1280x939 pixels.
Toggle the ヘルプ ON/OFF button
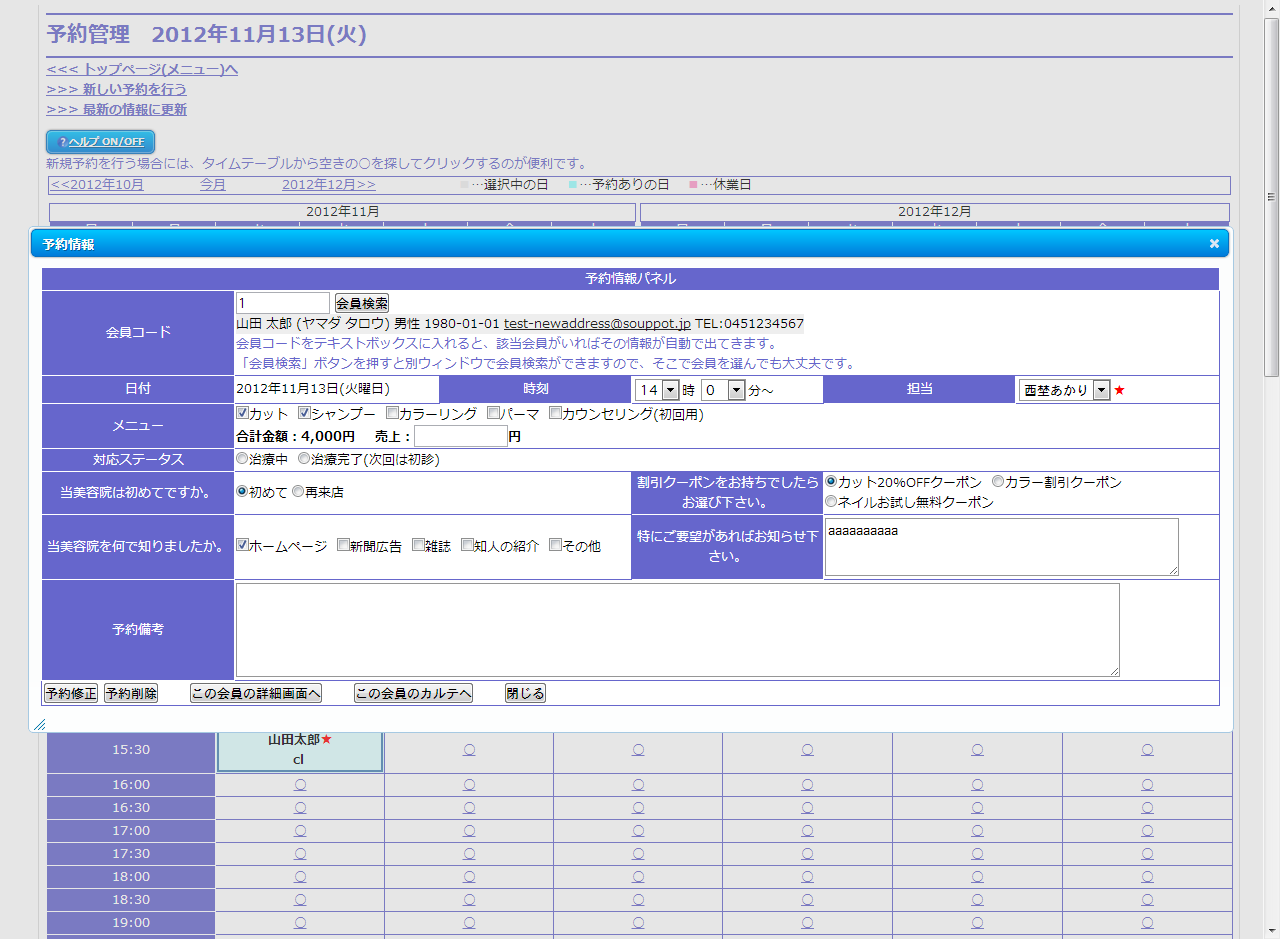coord(100,142)
